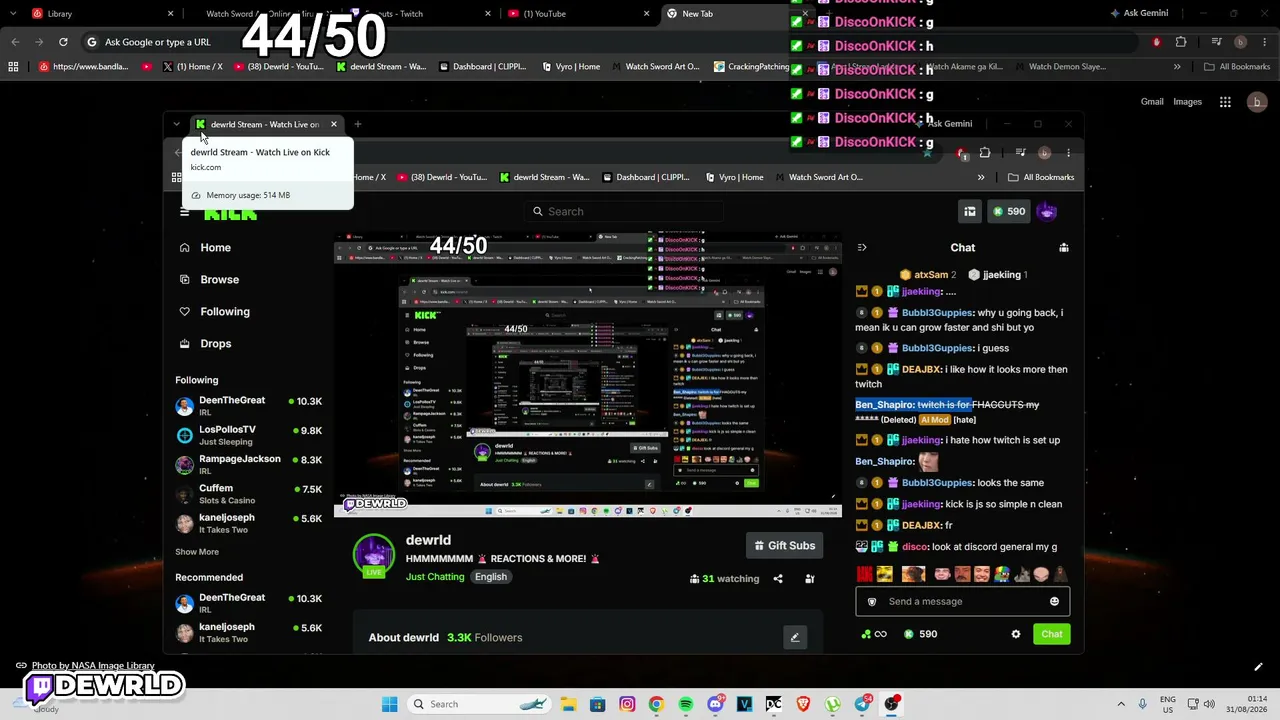Open File Explorer from taskbar
The width and height of the screenshot is (1280, 720).
point(568,704)
